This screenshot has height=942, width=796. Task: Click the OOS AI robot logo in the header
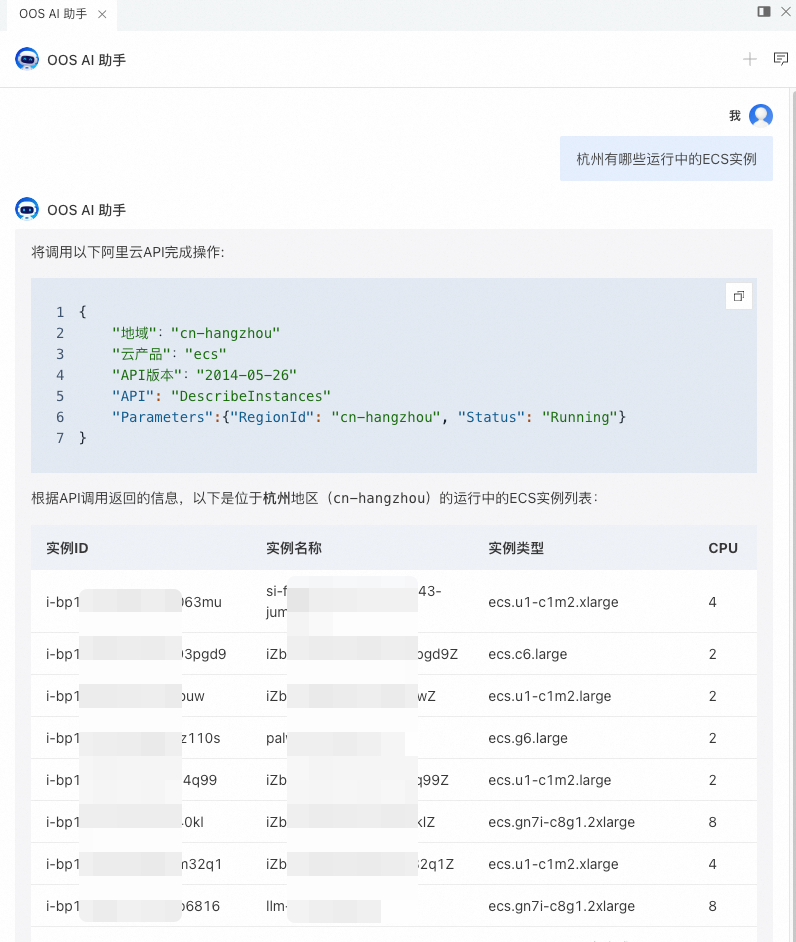pos(27,59)
